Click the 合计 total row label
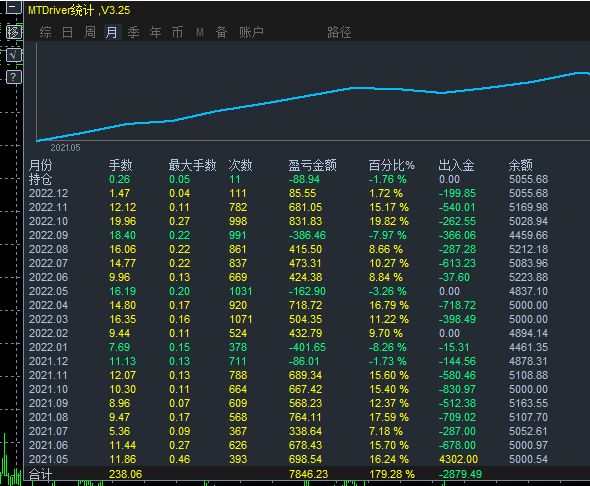The height and width of the screenshot is (486, 590). [x=40, y=474]
